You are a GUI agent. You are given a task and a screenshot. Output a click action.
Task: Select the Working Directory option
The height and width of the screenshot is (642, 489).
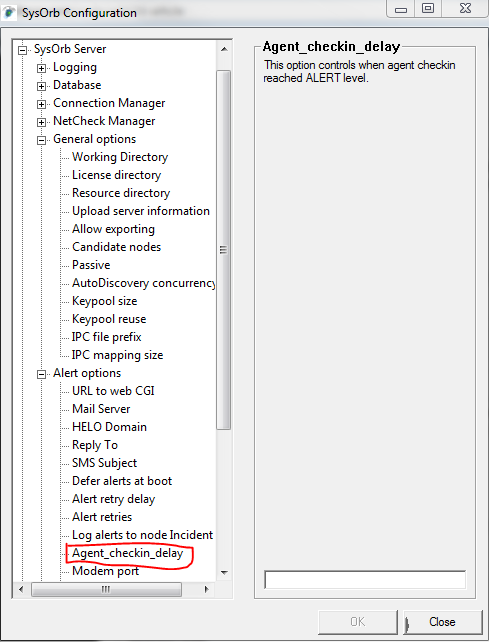pos(120,157)
